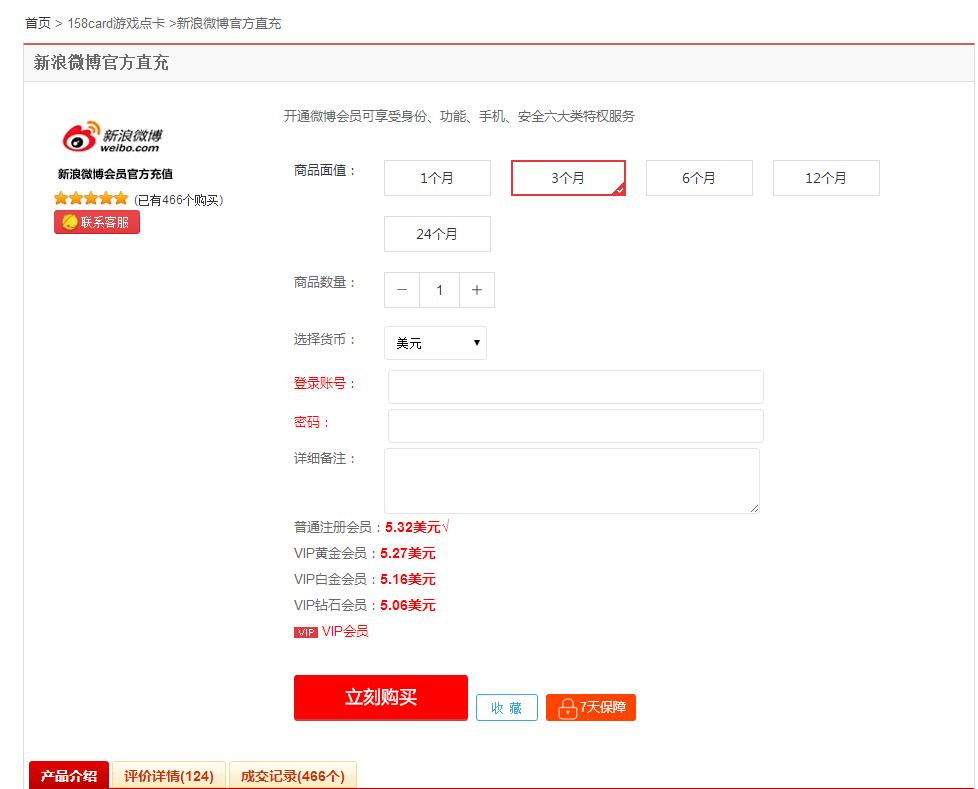Click the quantity number field
This screenshot has width=978, height=789.
pyautogui.click(x=440, y=290)
